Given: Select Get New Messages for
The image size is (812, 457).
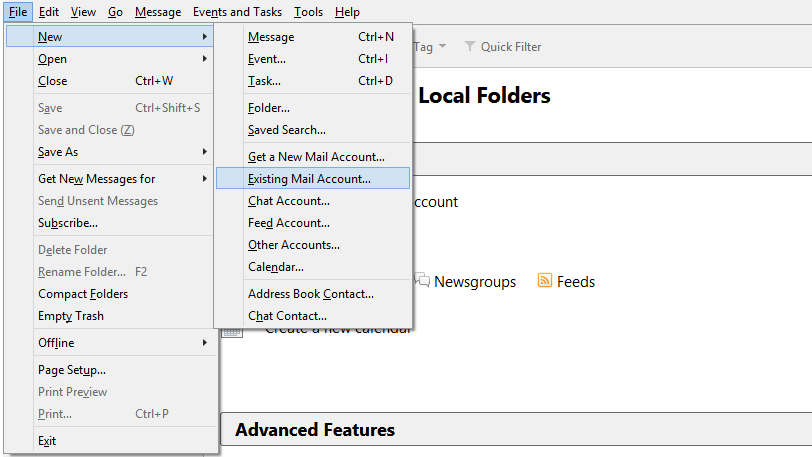Looking at the screenshot, I should (x=109, y=179).
